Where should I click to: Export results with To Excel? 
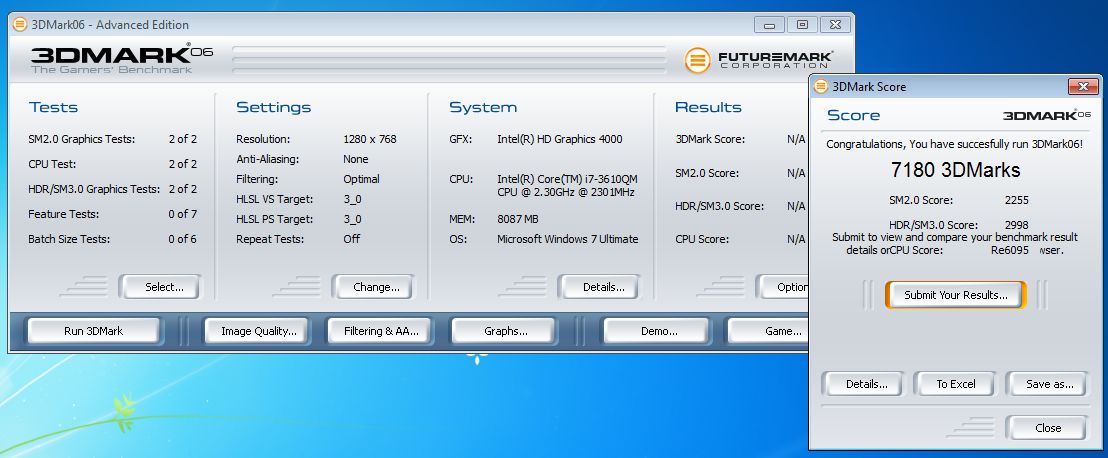(955, 384)
